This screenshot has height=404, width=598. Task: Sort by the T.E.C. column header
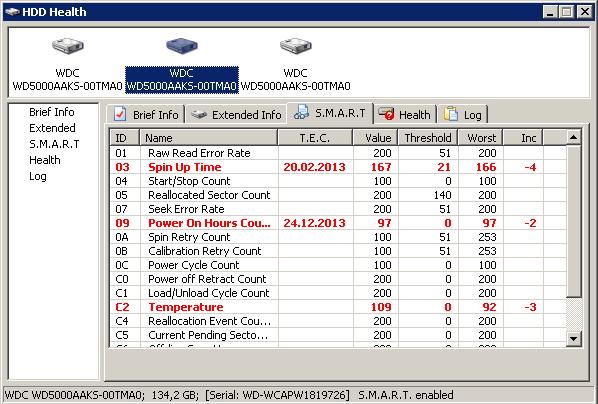(315, 138)
